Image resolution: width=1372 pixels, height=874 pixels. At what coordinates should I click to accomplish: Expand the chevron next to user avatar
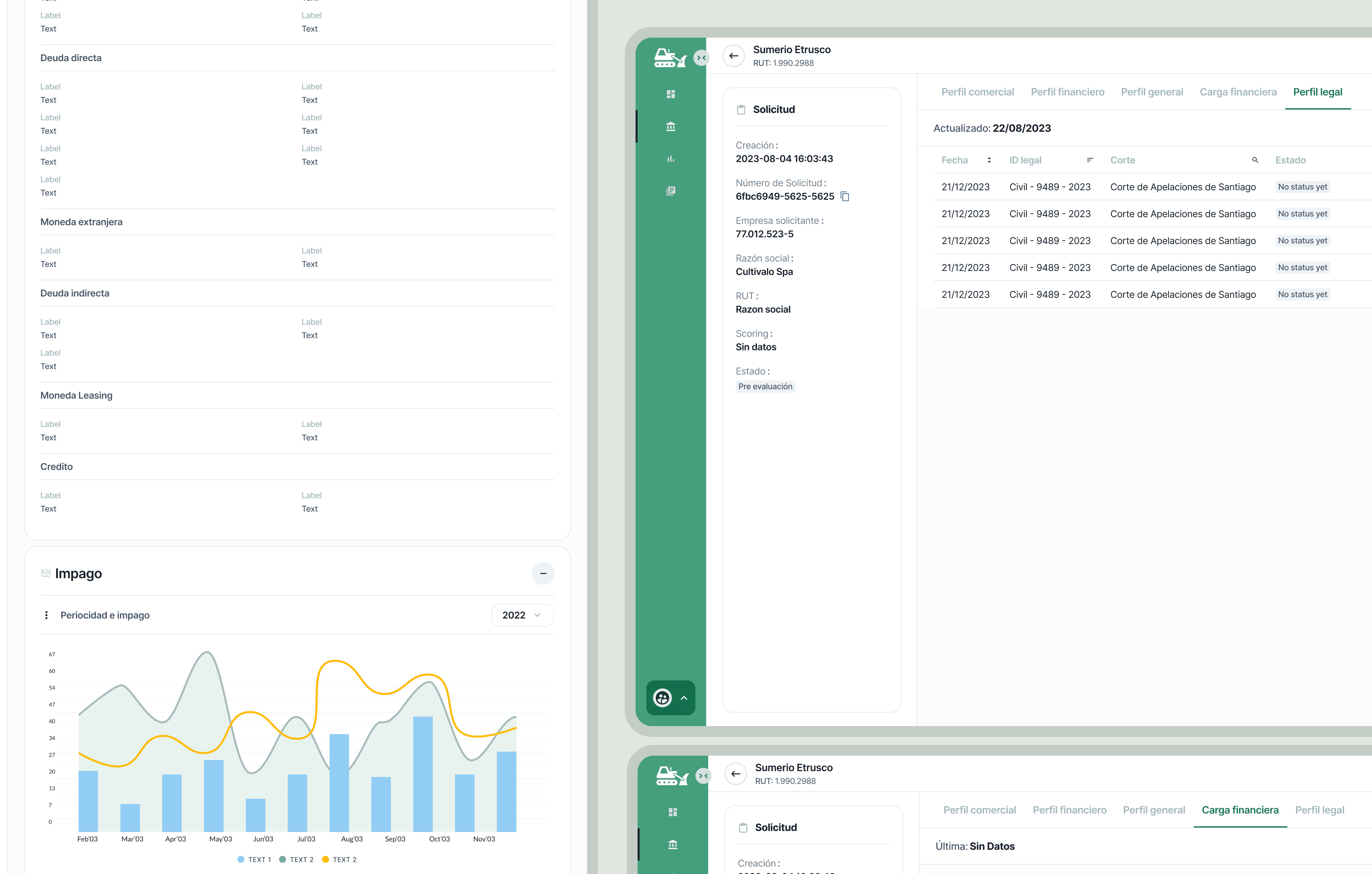[x=684, y=698]
